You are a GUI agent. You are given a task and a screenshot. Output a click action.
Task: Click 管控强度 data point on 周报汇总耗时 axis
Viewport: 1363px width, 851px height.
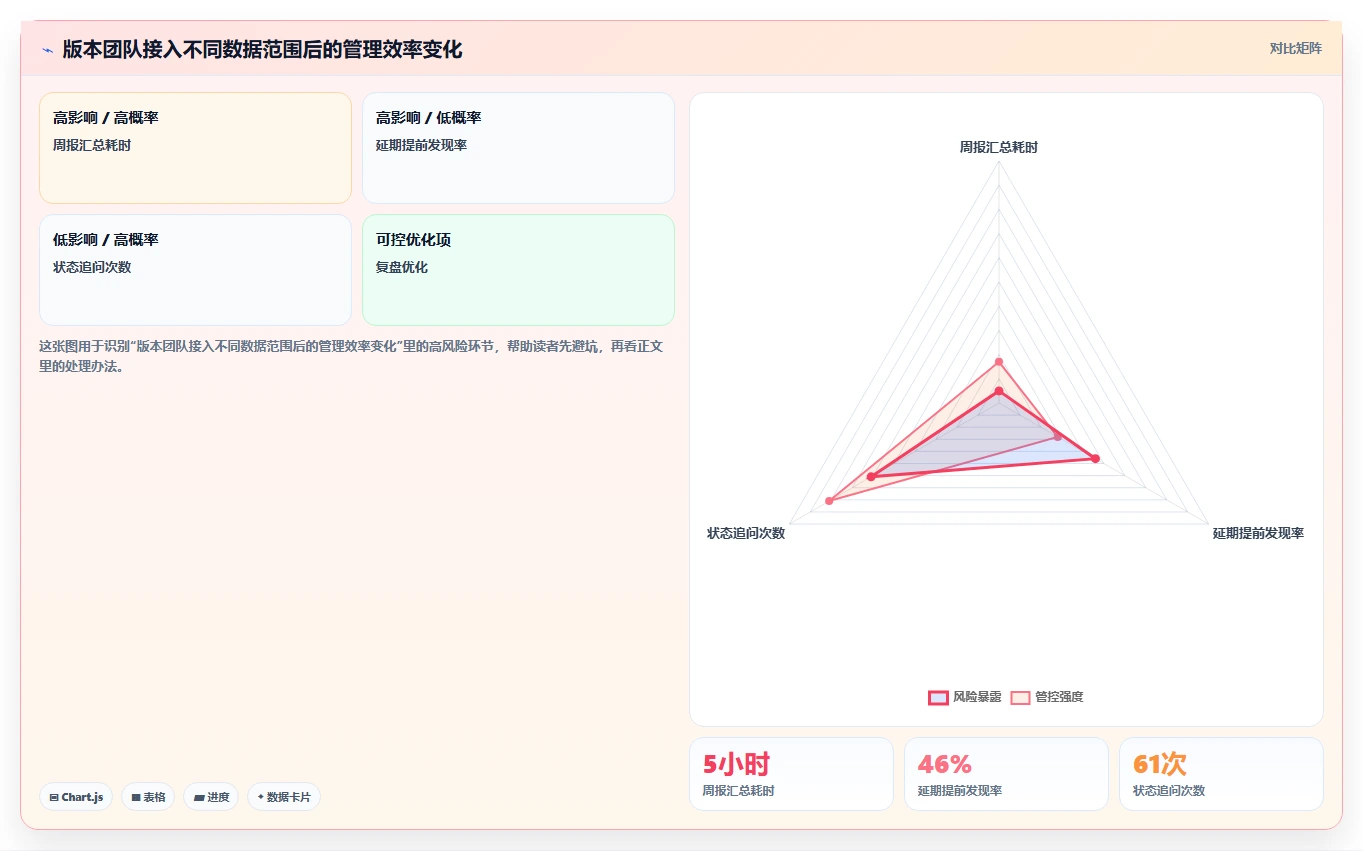(998, 362)
